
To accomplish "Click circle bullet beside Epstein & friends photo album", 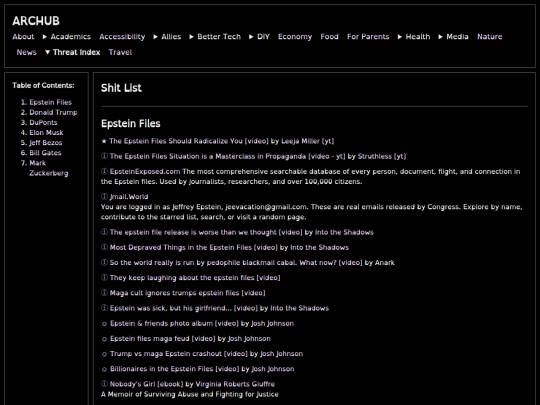I will click(x=104, y=324).
